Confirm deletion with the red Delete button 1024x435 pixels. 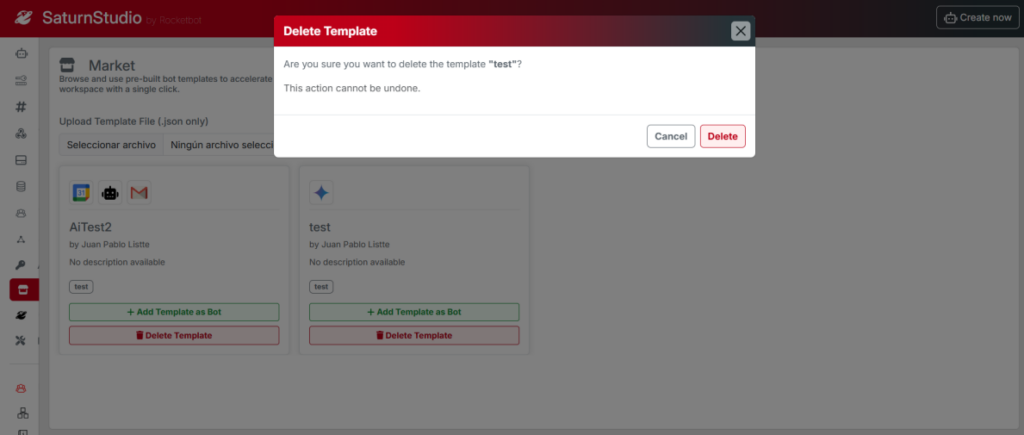click(x=722, y=136)
